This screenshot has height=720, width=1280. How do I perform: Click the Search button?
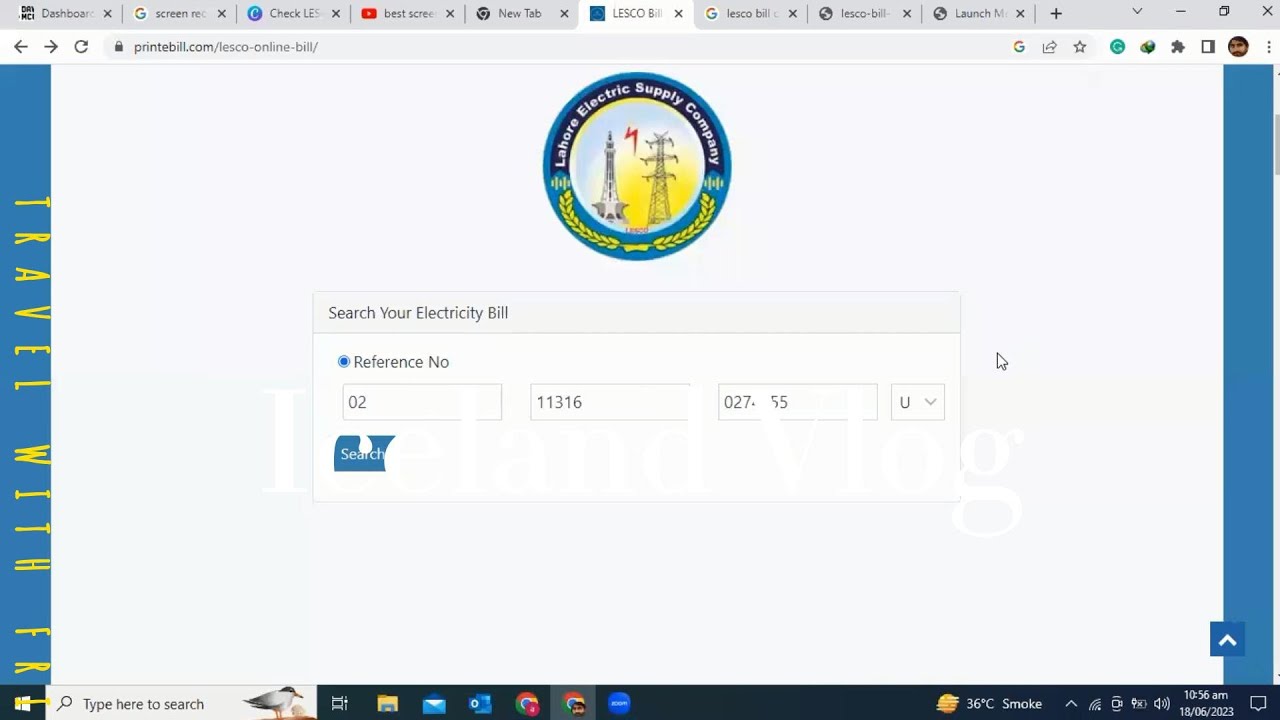click(363, 454)
